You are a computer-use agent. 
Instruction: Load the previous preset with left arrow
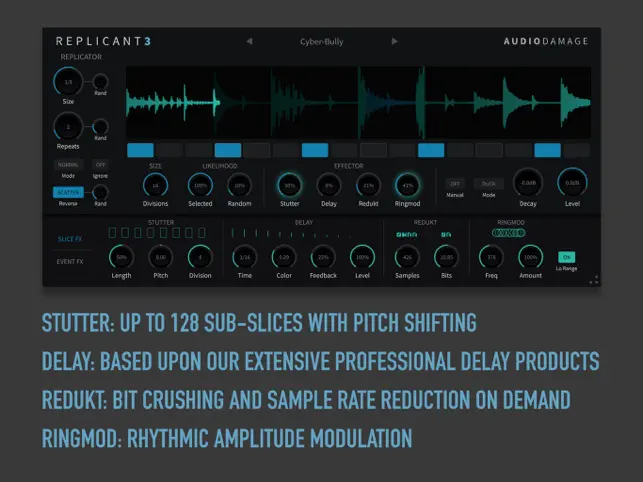coord(249,41)
